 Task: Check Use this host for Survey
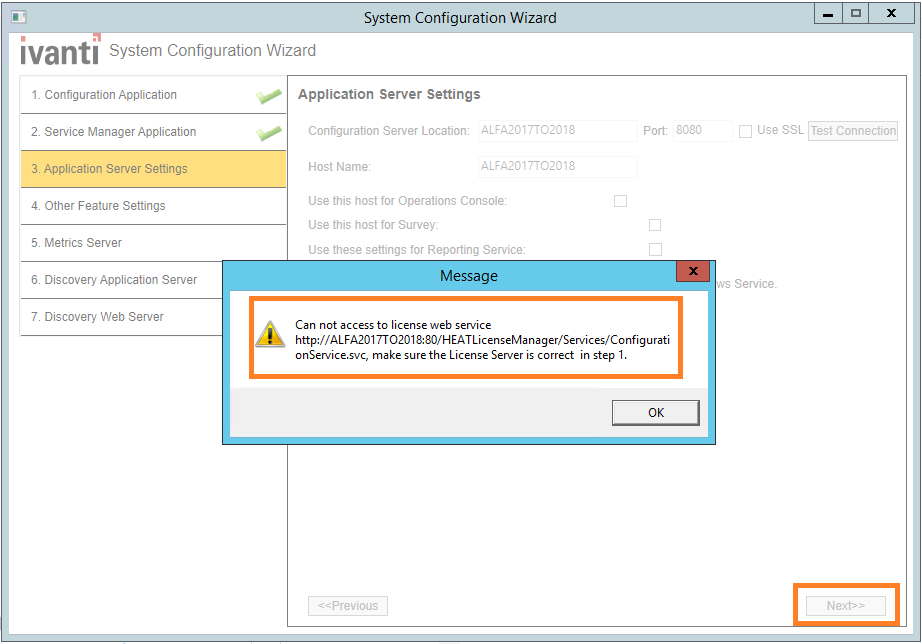tap(655, 225)
